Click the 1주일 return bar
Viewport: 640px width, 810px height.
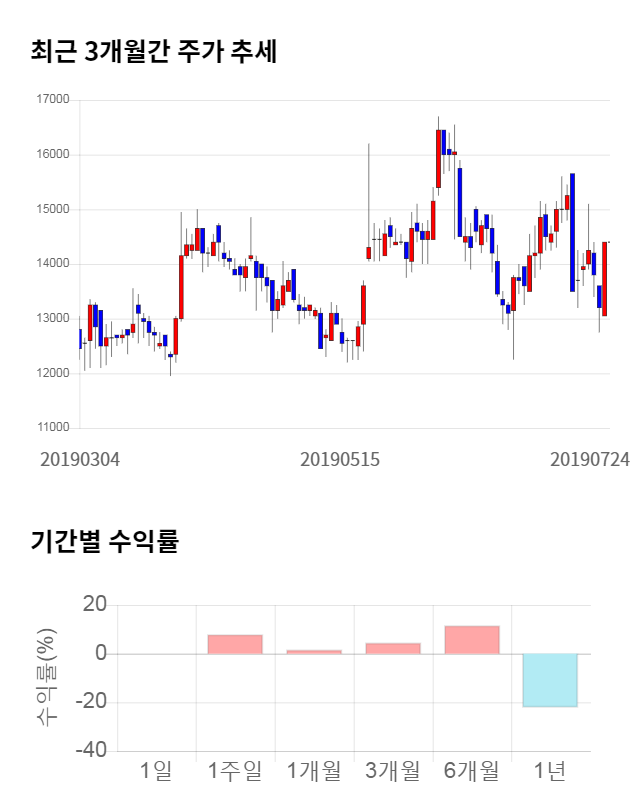(235, 644)
